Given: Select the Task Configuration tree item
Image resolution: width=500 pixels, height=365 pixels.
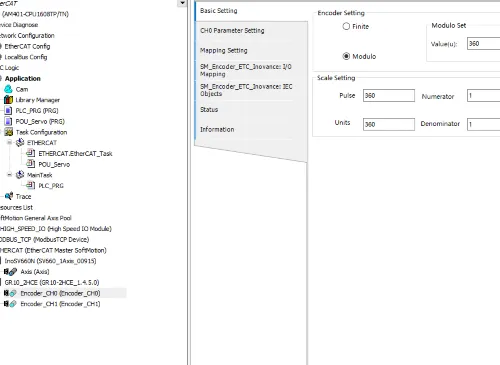Looking at the screenshot, I should 41,132.
